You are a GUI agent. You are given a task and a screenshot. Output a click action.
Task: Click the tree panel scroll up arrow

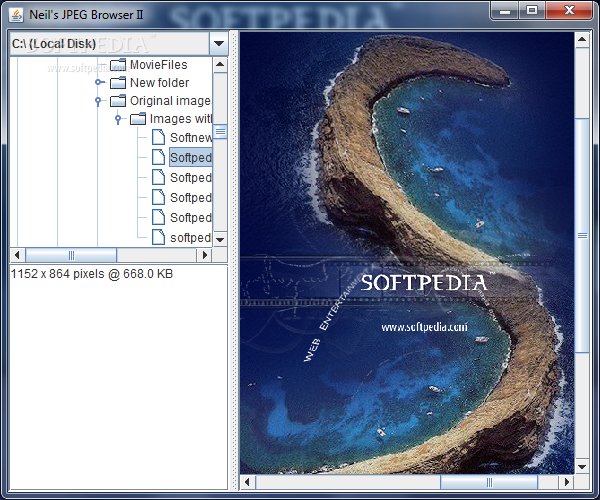(220, 65)
